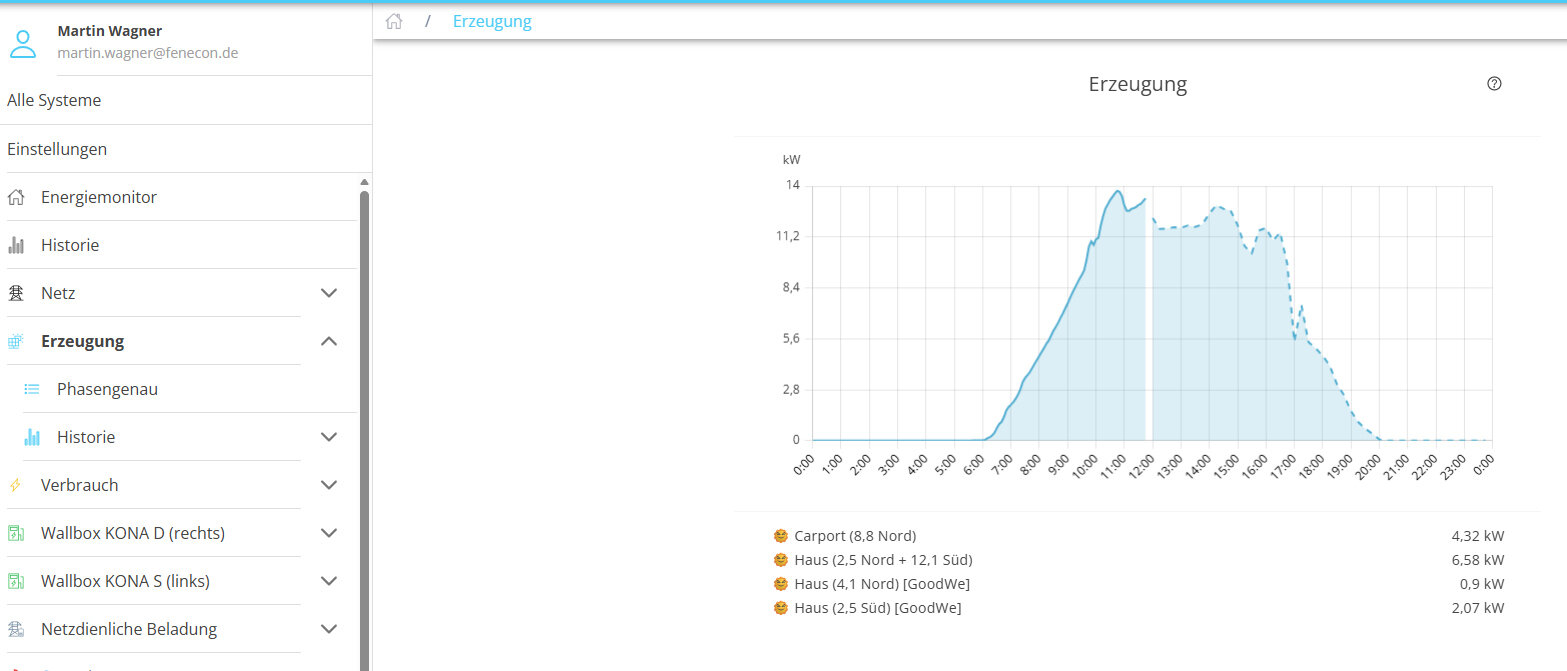Viewport: 1567px width, 671px height.
Task: Click the Energiemonitor house icon
Action: 16,197
